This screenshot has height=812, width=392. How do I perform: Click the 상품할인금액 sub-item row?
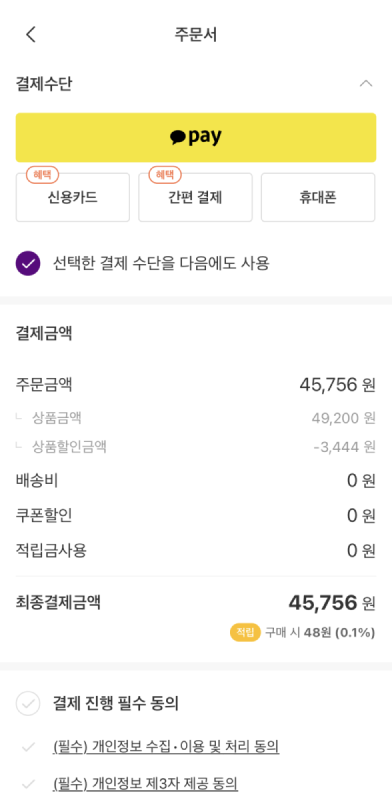tap(196, 446)
